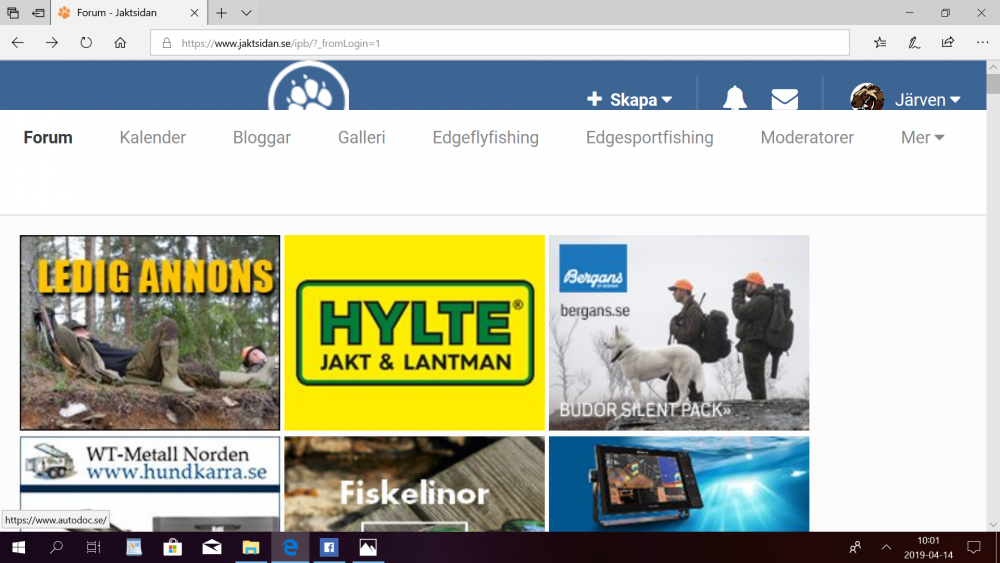The height and width of the screenshot is (563, 1000).
Task: Open the Järven user menu
Action: (x=906, y=99)
